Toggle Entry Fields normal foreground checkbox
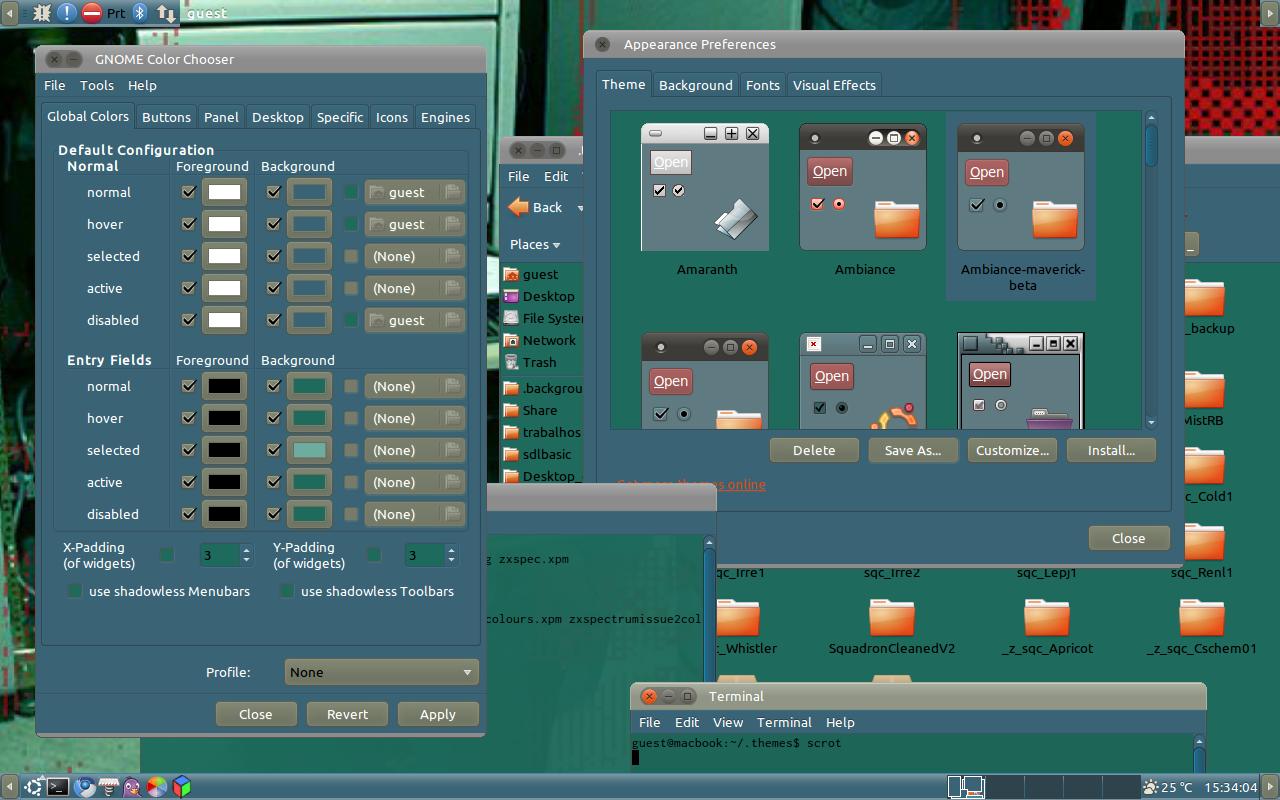The width and height of the screenshot is (1280, 800). (x=188, y=386)
